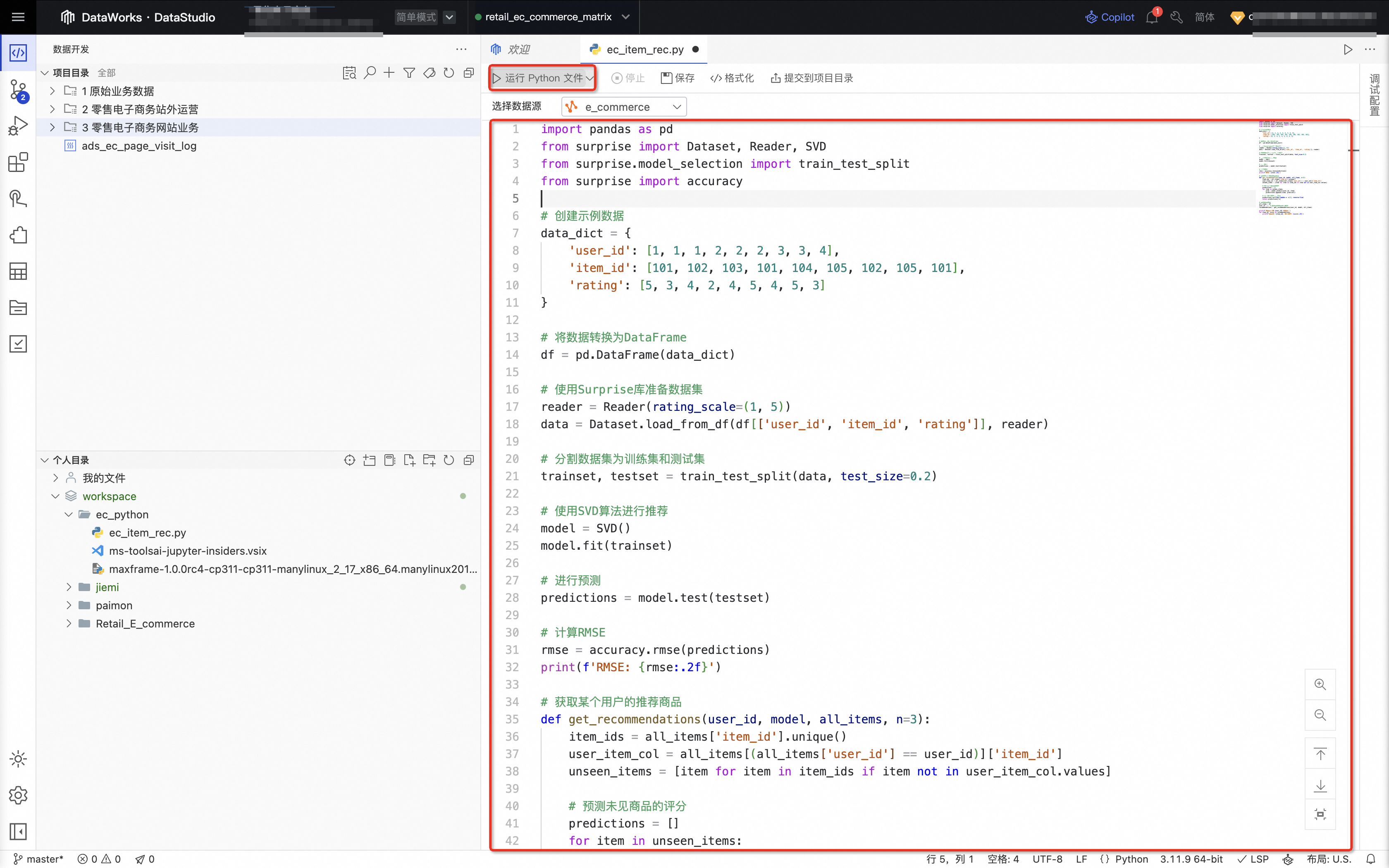Open the hamburger main menu

(18, 17)
